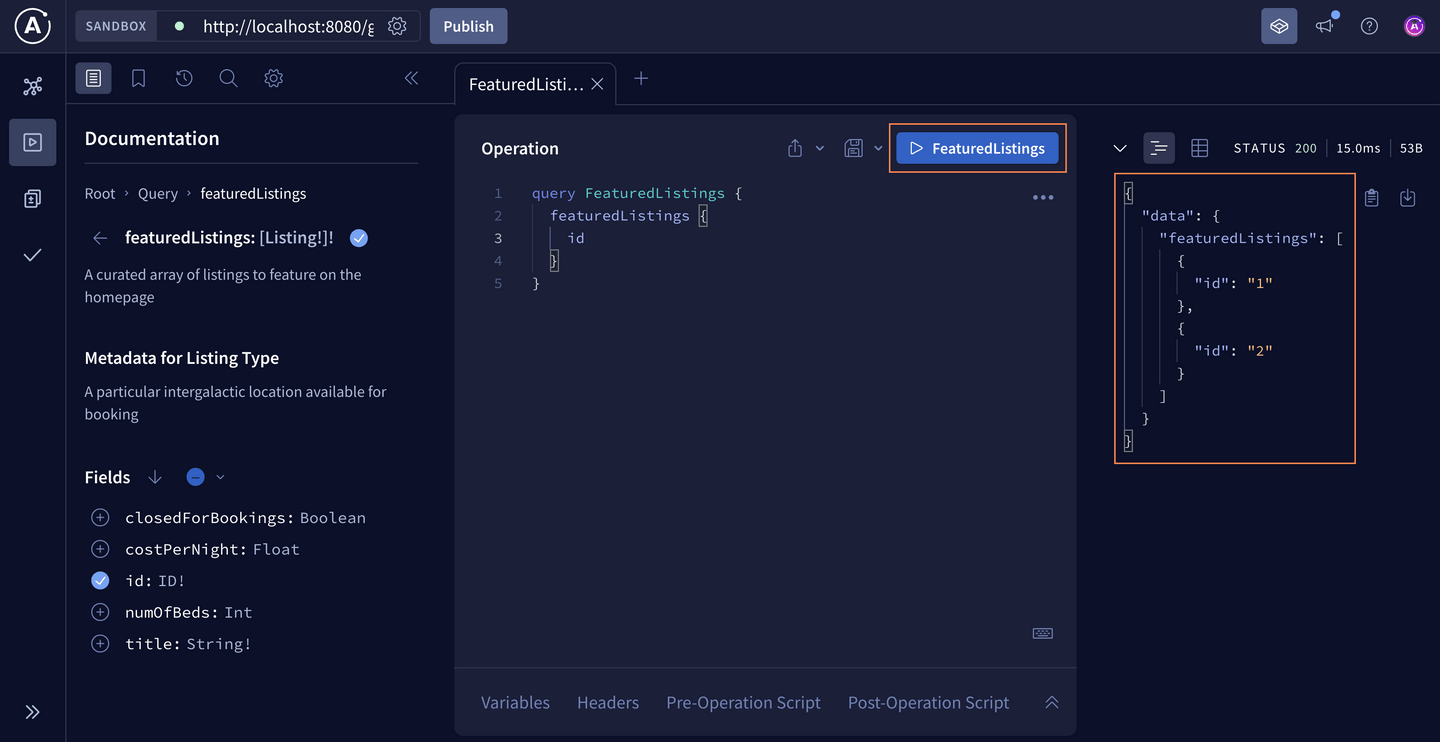Screen dimensions: 1440x742
Task: Add closedForBookings field to the query
Action: coord(99,517)
